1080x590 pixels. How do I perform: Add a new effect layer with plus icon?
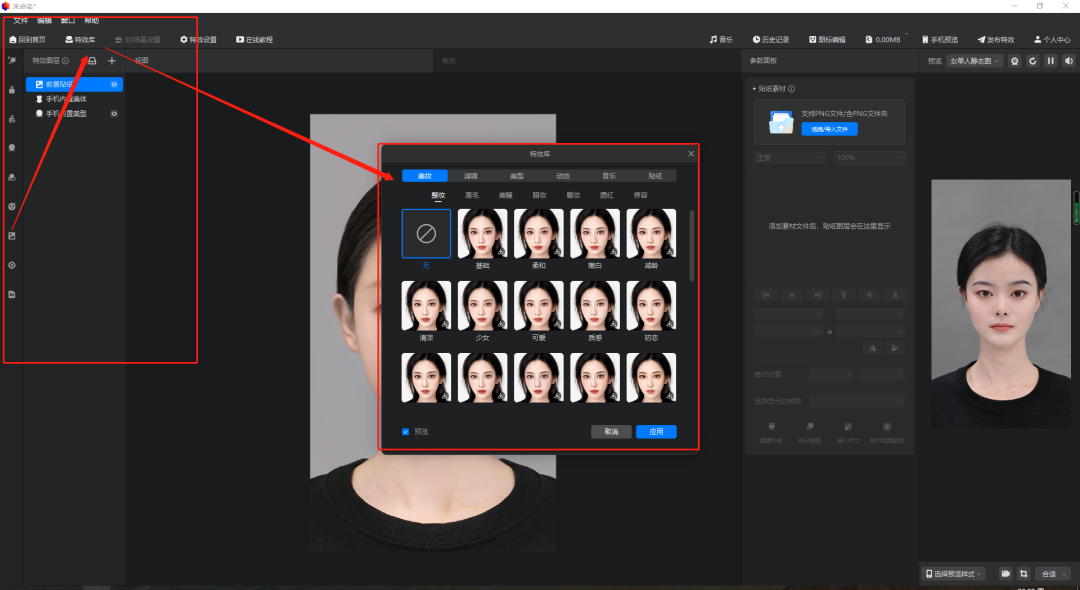coord(112,61)
